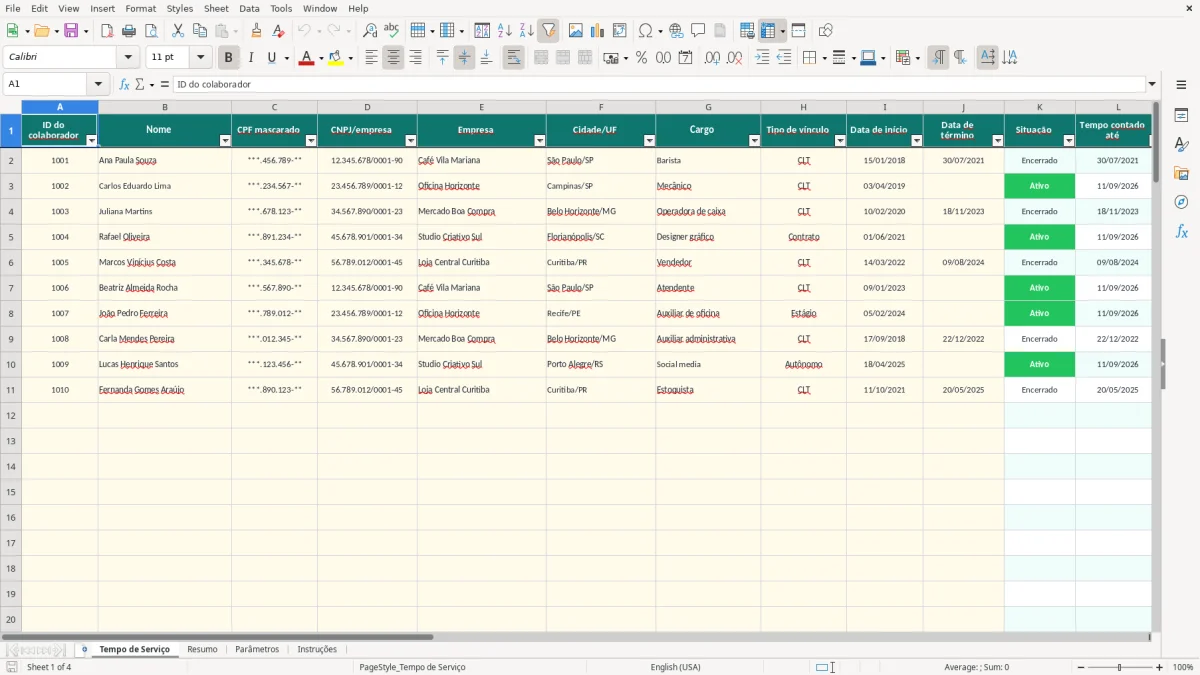Run the spelling check
Image resolution: width=1200 pixels, height=675 pixels.
pos(392,31)
